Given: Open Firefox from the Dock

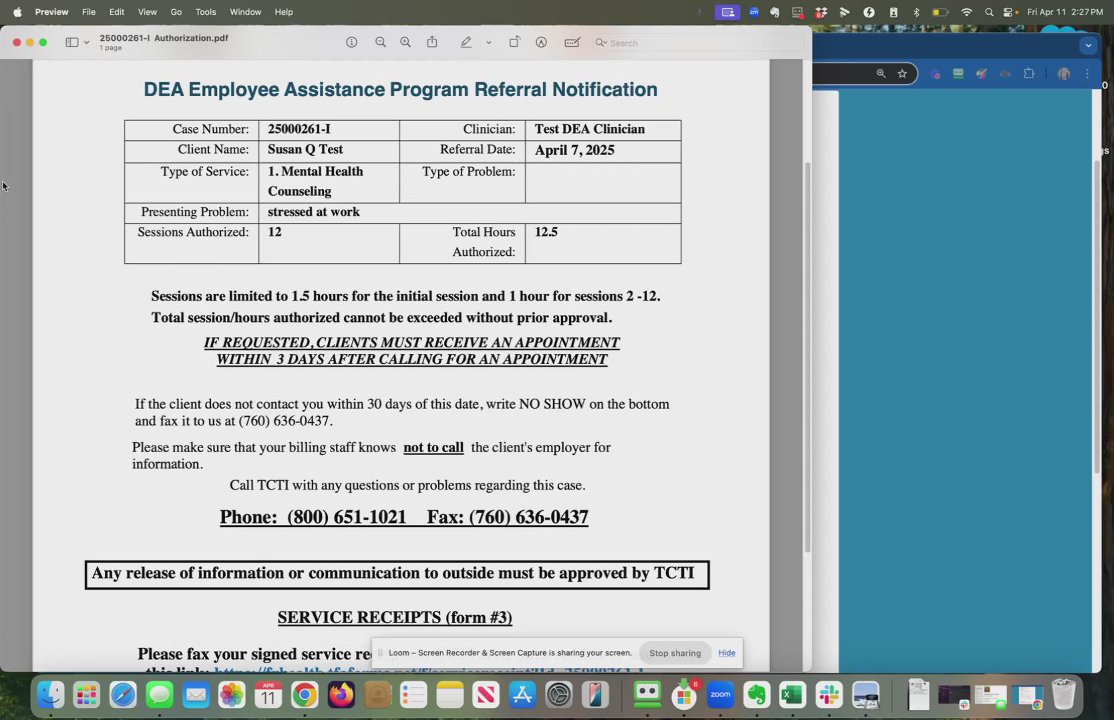Looking at the screenshot, I should [341, 694].
